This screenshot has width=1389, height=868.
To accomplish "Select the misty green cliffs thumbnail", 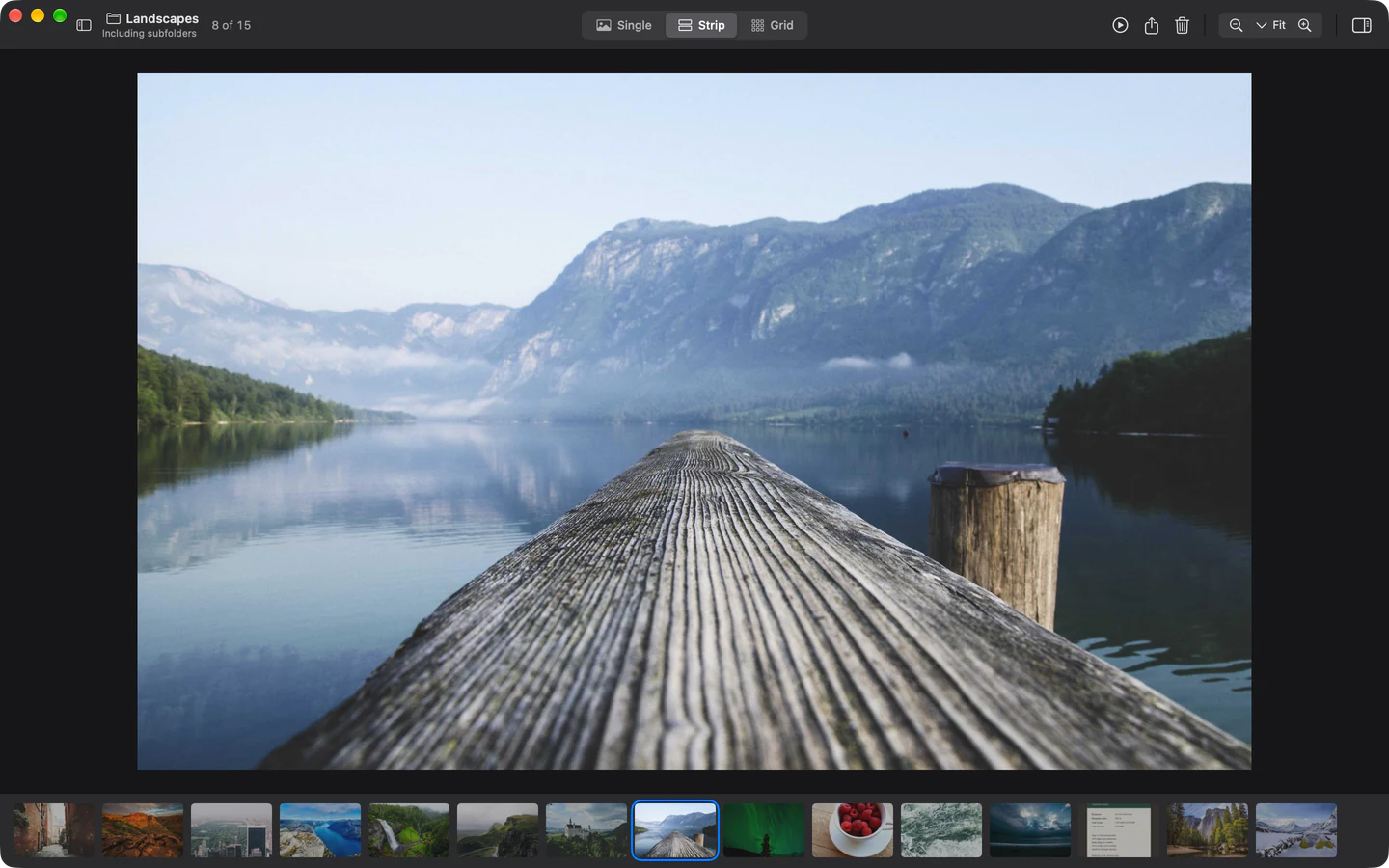I will (498, 830).
